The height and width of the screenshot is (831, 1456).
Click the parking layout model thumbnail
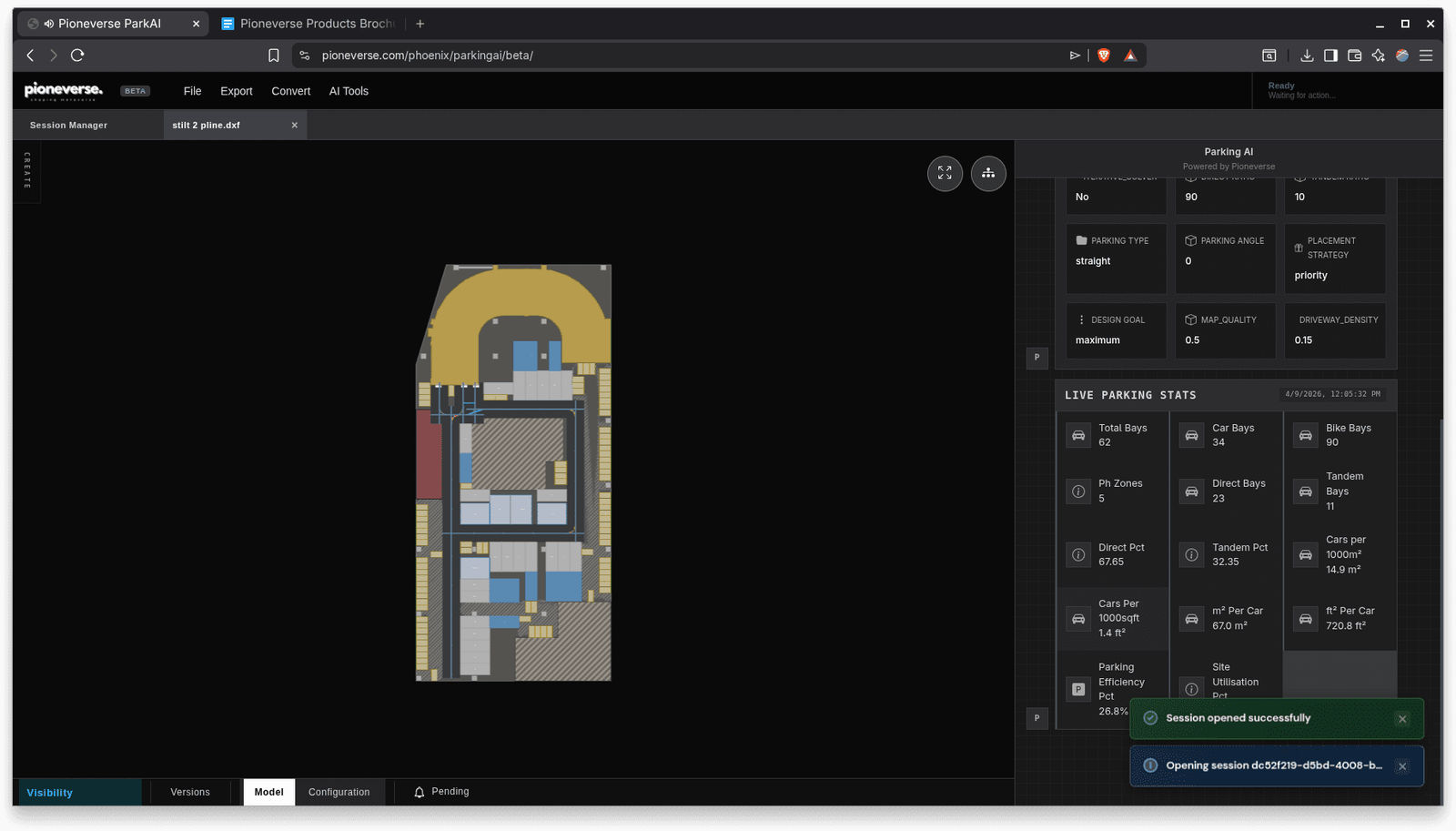click(514, 472)
